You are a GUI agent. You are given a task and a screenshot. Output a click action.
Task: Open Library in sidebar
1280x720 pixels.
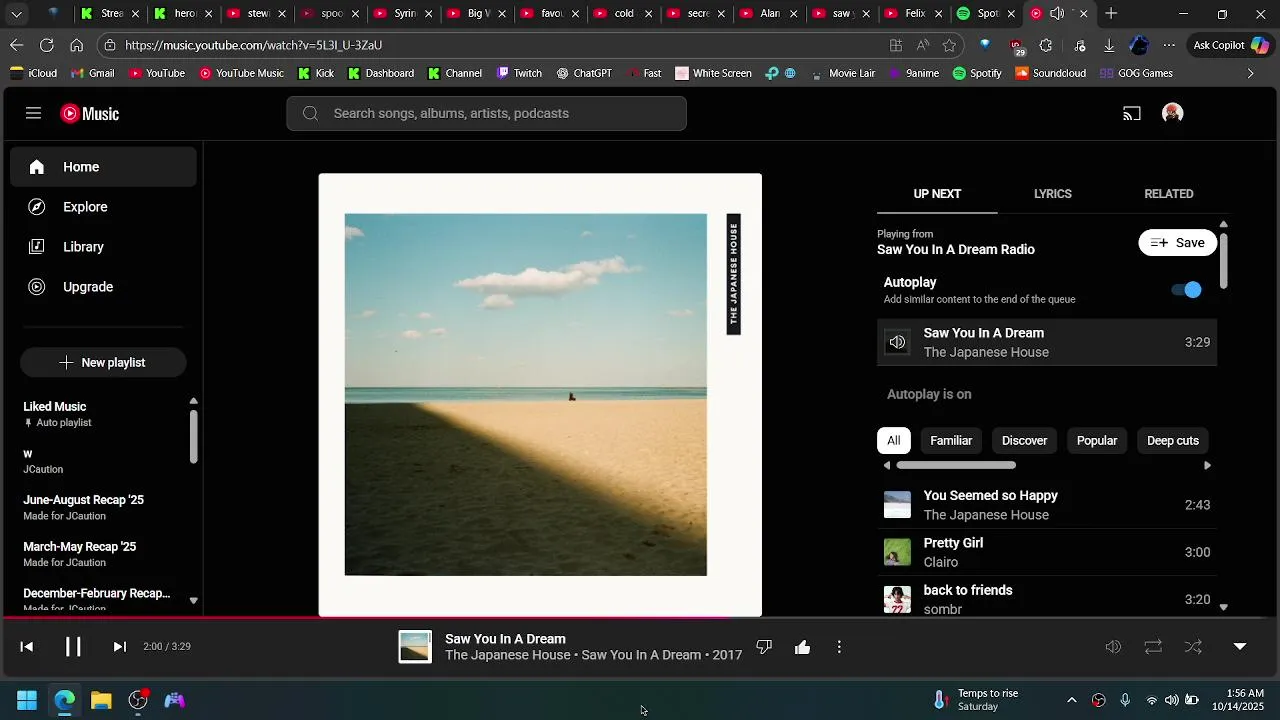pos(103,247)
